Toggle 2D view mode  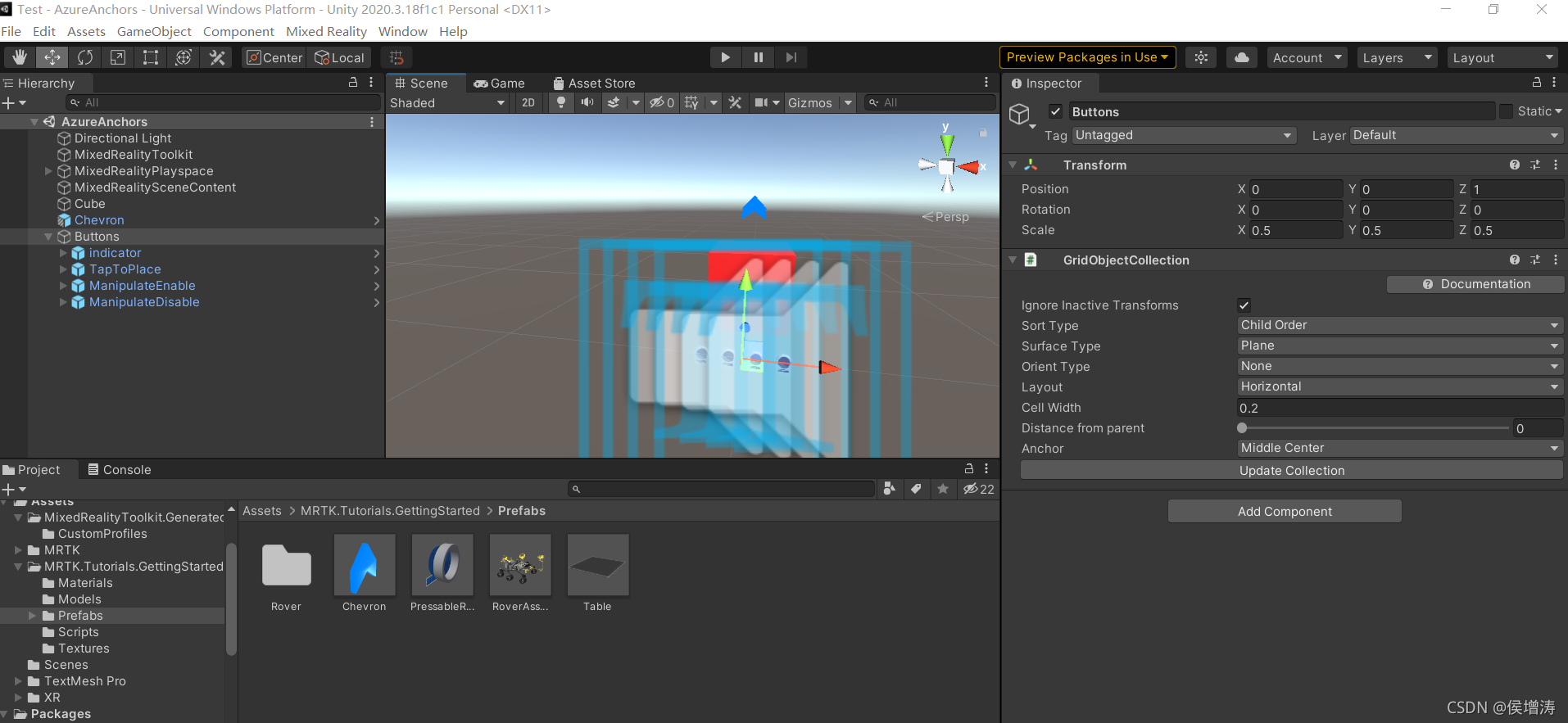[528, 102]
